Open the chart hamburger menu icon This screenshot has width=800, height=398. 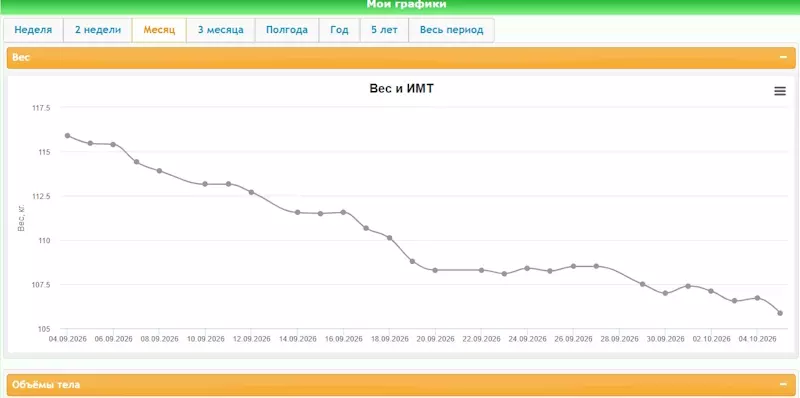click(780, 91)
